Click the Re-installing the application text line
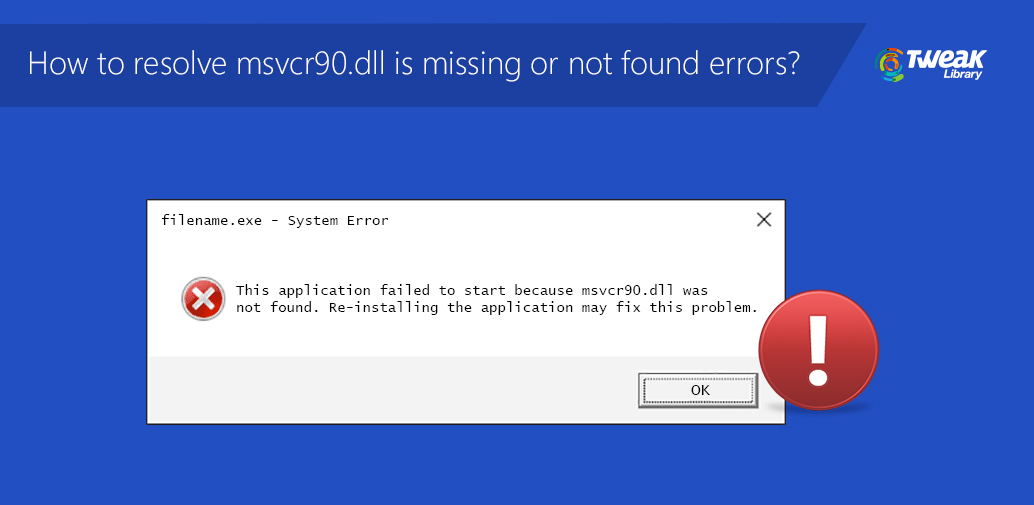This screenshot has height=505, width=1034. pos(497,308)
